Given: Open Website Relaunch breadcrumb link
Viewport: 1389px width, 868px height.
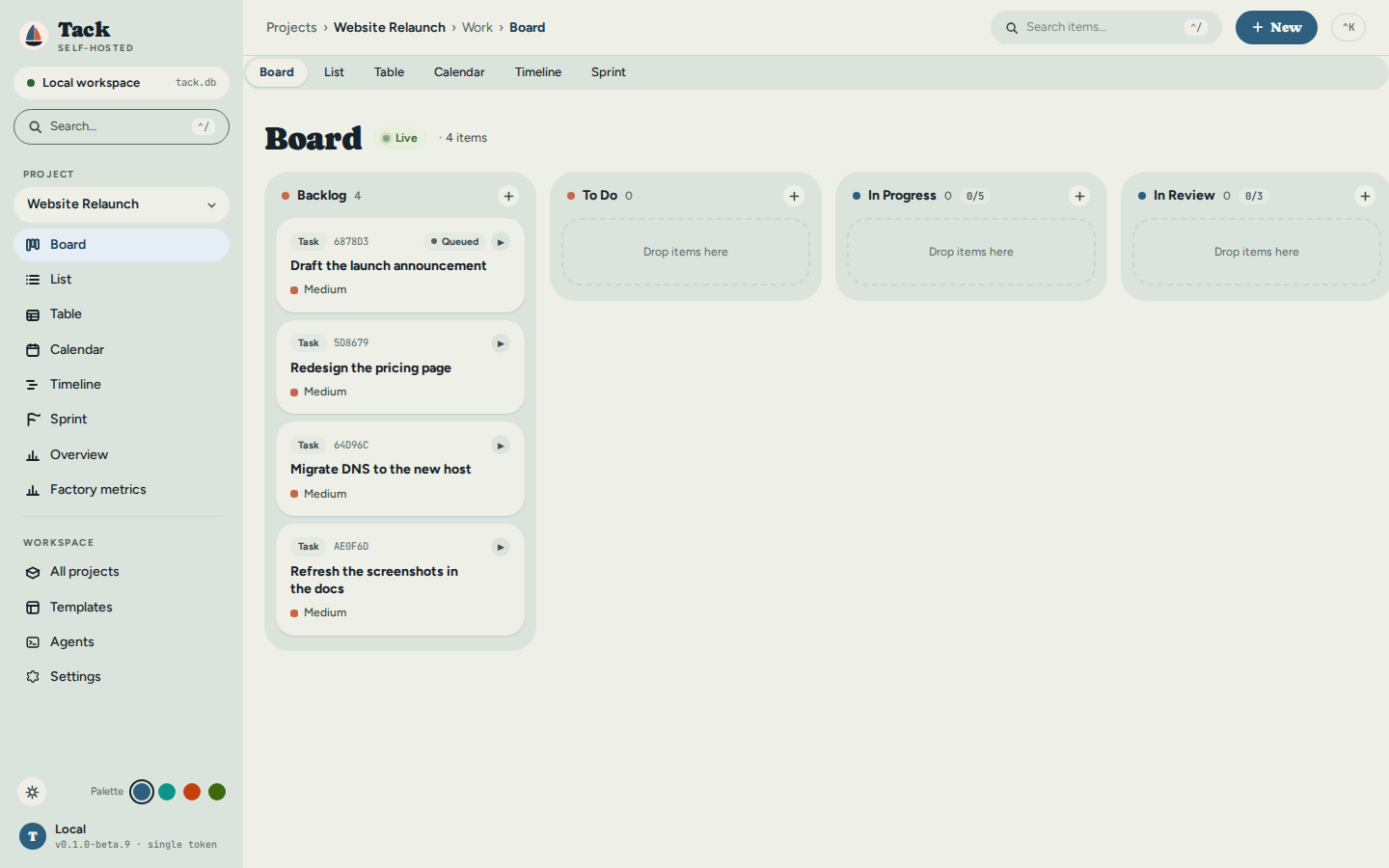Looking at the screenshot, I should pos(390,28).
